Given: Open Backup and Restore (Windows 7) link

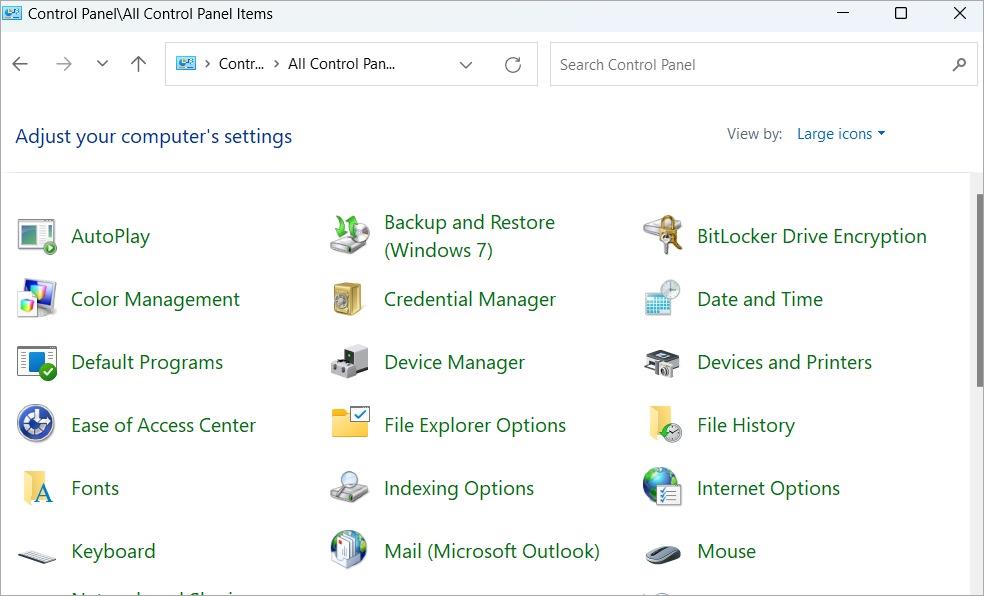Looking at the screenshot, I should (469, 236).
